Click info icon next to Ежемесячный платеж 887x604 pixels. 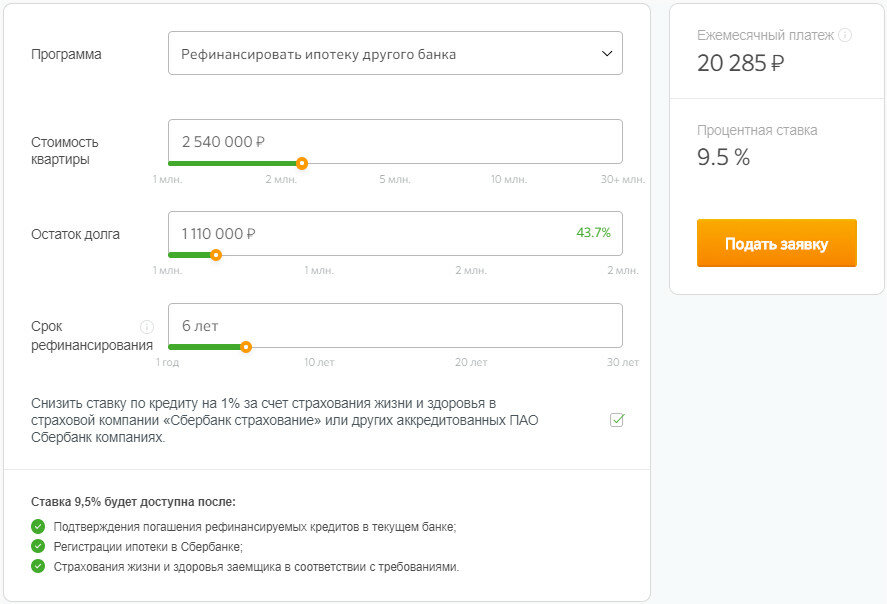click(845, 35)
